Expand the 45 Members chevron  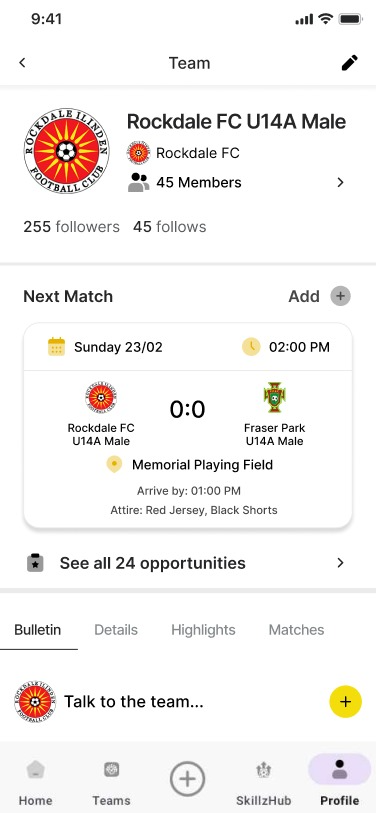(x=340, y=183)
